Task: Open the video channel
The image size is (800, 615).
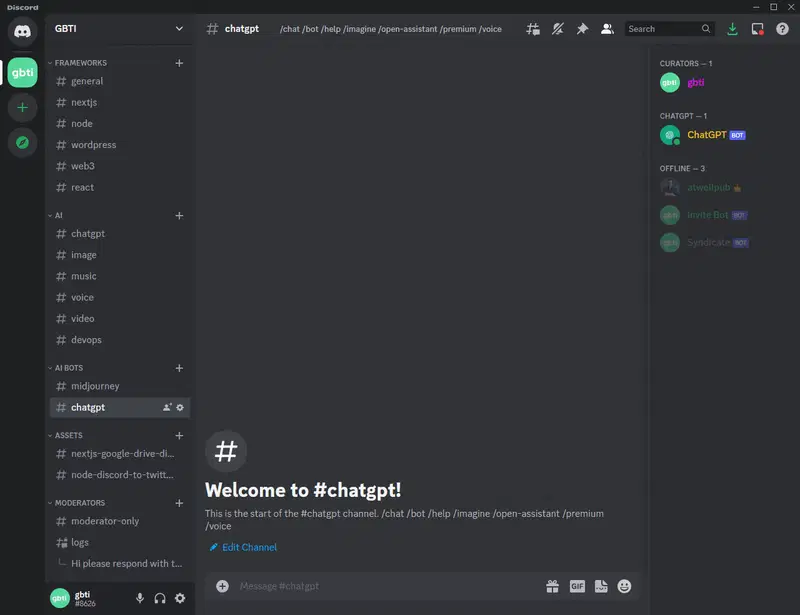Action: (x=120, y=319)
